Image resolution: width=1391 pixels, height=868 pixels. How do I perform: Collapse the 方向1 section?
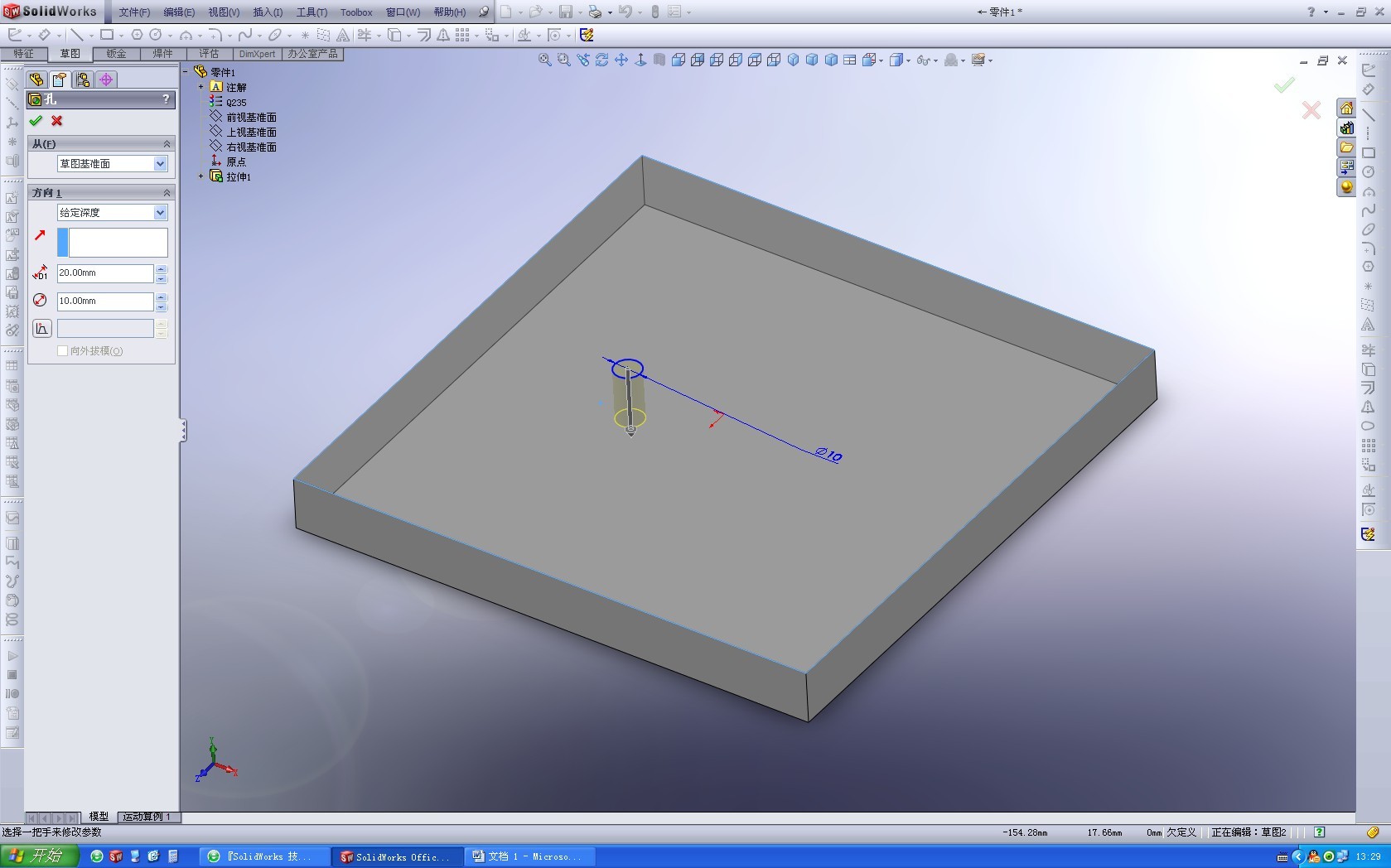167,193
